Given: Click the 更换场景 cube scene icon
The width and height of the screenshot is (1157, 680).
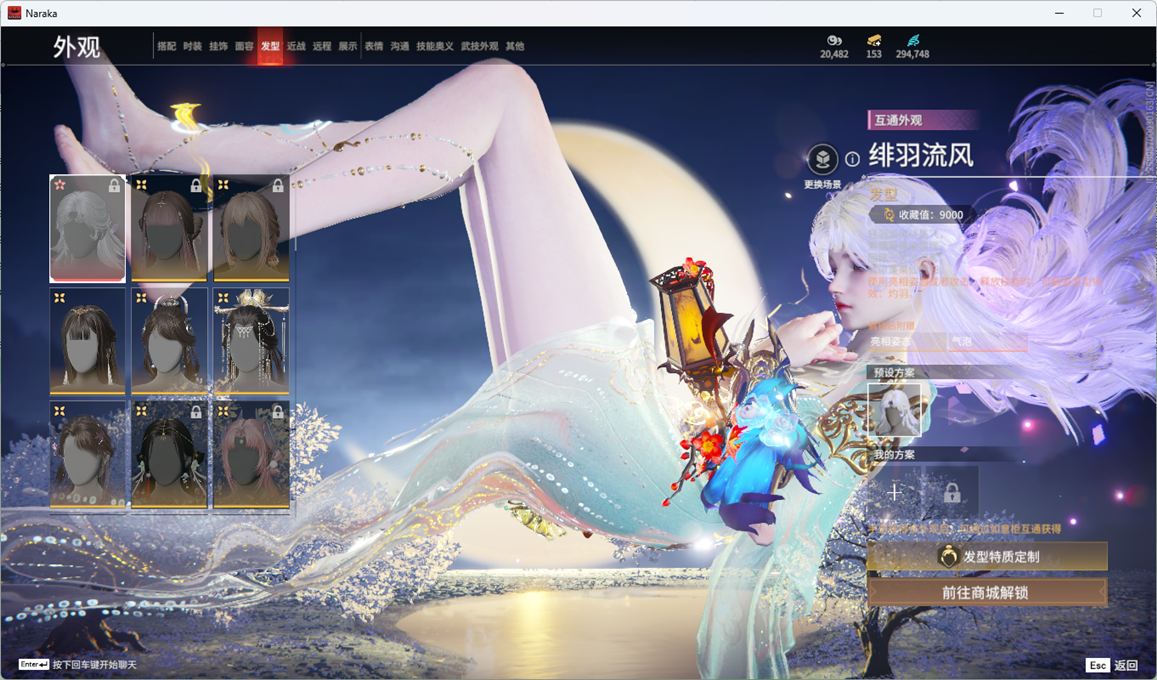Looking at the screenshot, I should click(822, 159).
